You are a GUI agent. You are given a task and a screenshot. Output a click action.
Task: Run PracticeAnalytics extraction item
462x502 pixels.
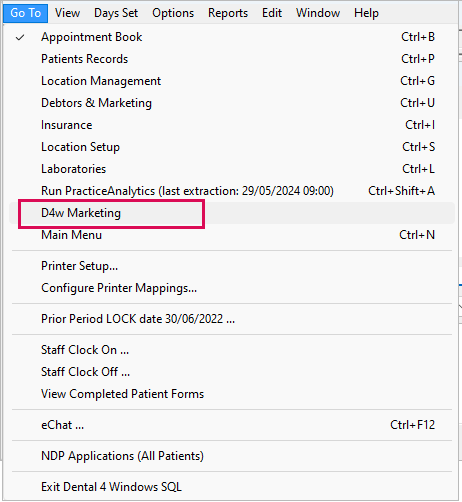tap(232, 191)
